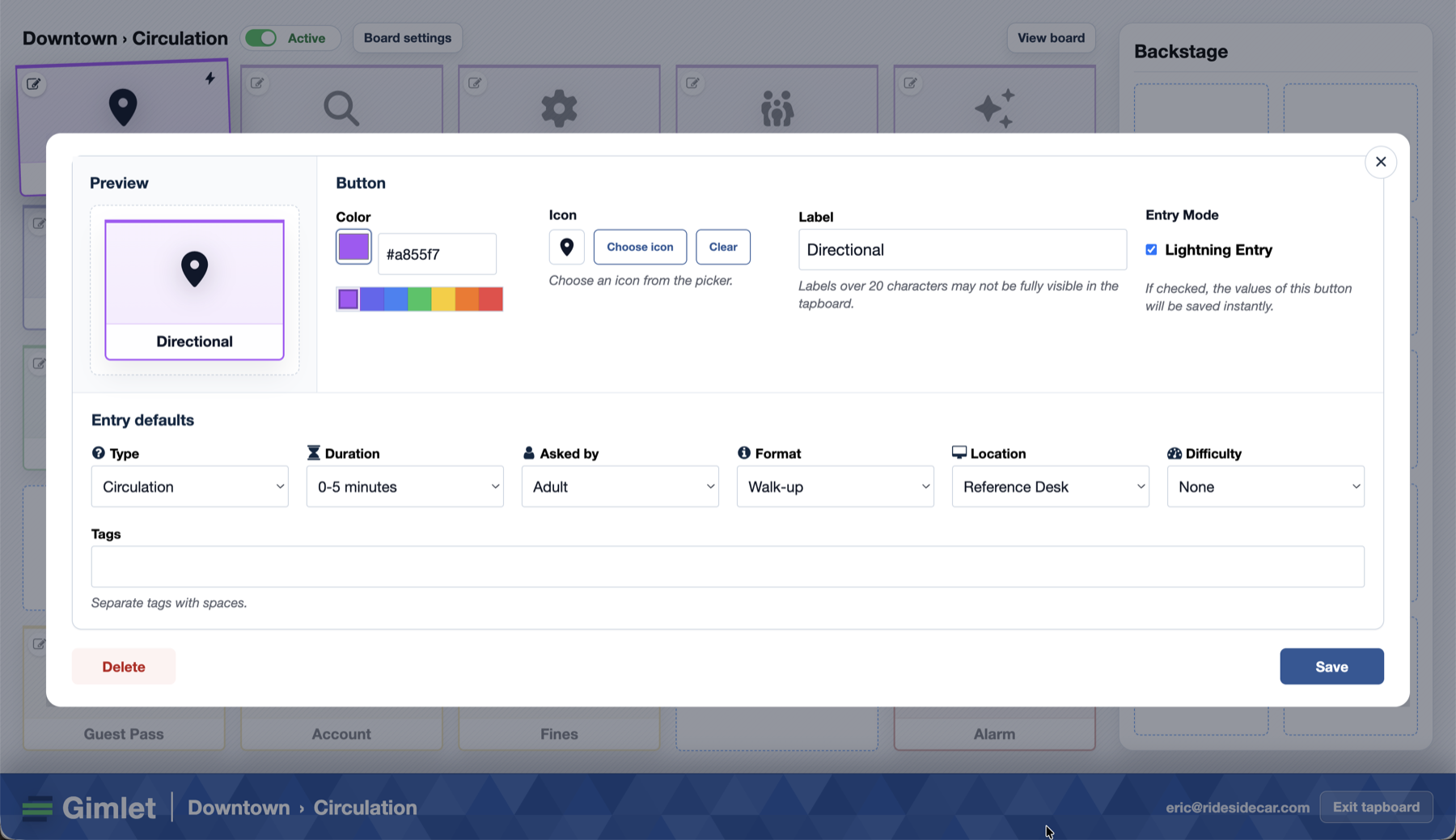
Task: Click the edit icon on the sparkles tile
Action: point(910,83)
